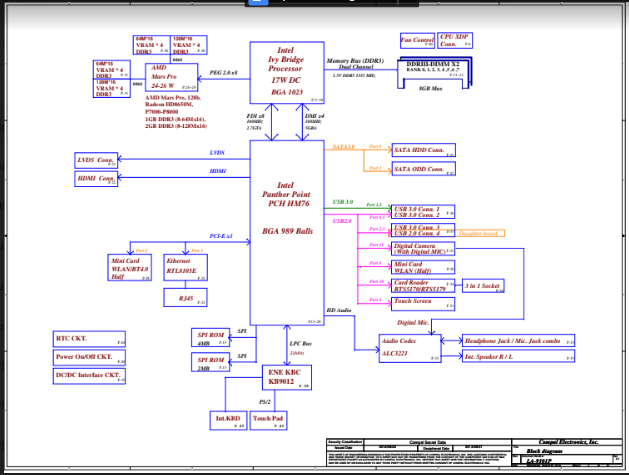Screen dimensions: 629x475
Task: Select the Memory Bus (DDR3) Dual Channel label
Action: tap(355, 64)
